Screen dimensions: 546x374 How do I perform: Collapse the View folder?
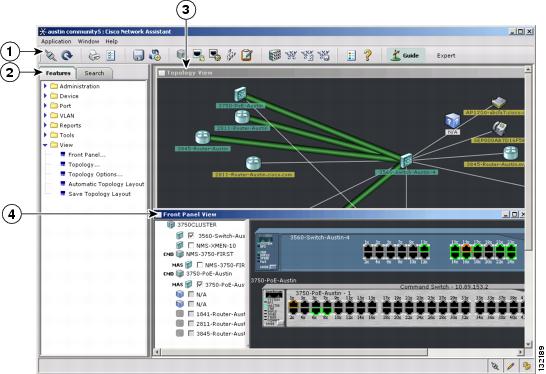point(45,145)
